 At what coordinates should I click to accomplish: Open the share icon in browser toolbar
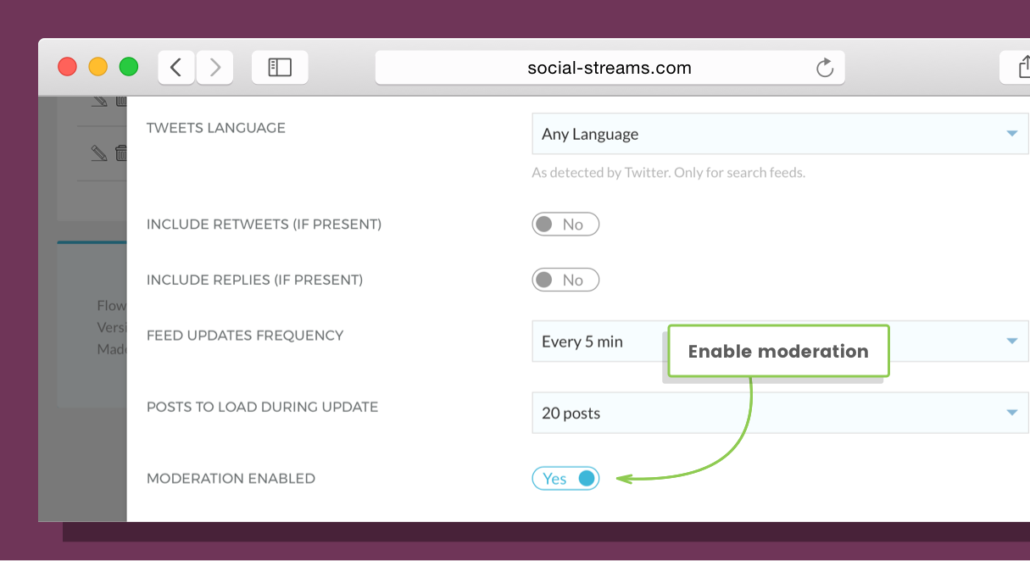1021,67
